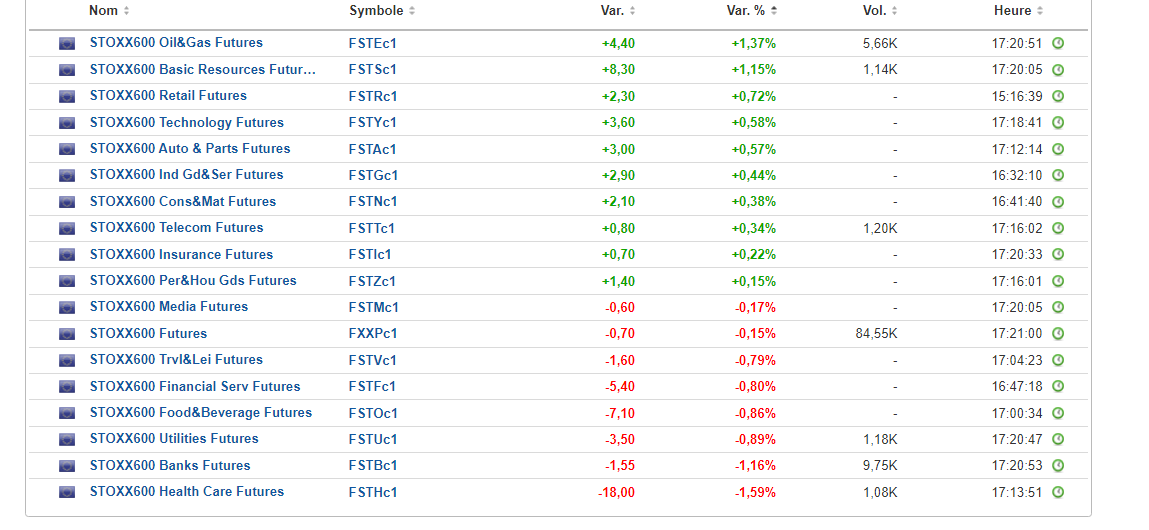
Task: Click the flag icon beside STOXX600 Oil&Gas Futures
Action: (x=67, y=44)
